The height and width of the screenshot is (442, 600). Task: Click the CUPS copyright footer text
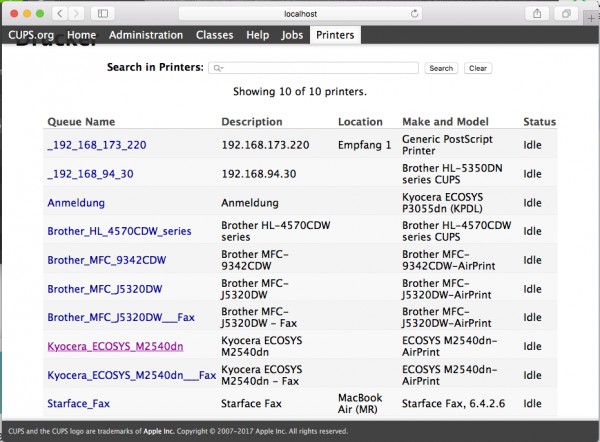178,431
